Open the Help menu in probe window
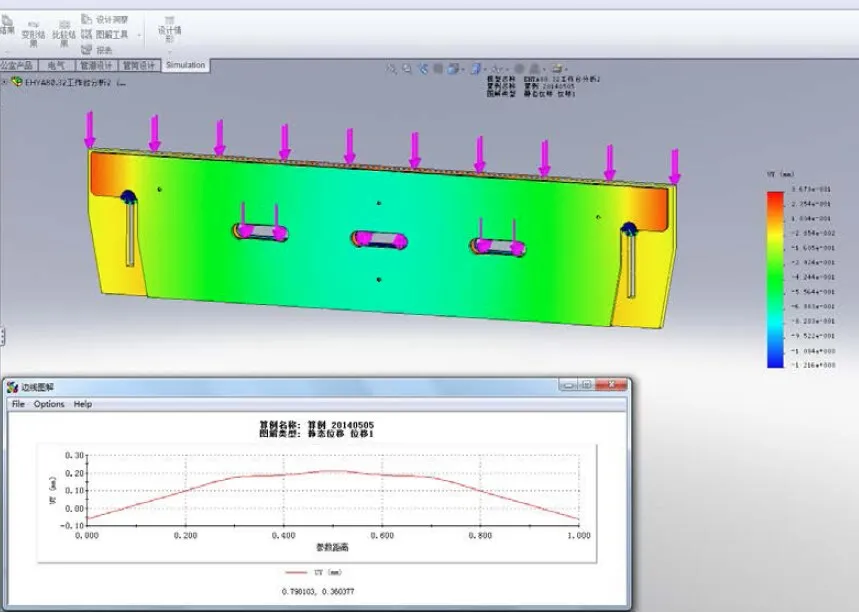The height and width of the screenshot is (613, 859). point(83,404)
